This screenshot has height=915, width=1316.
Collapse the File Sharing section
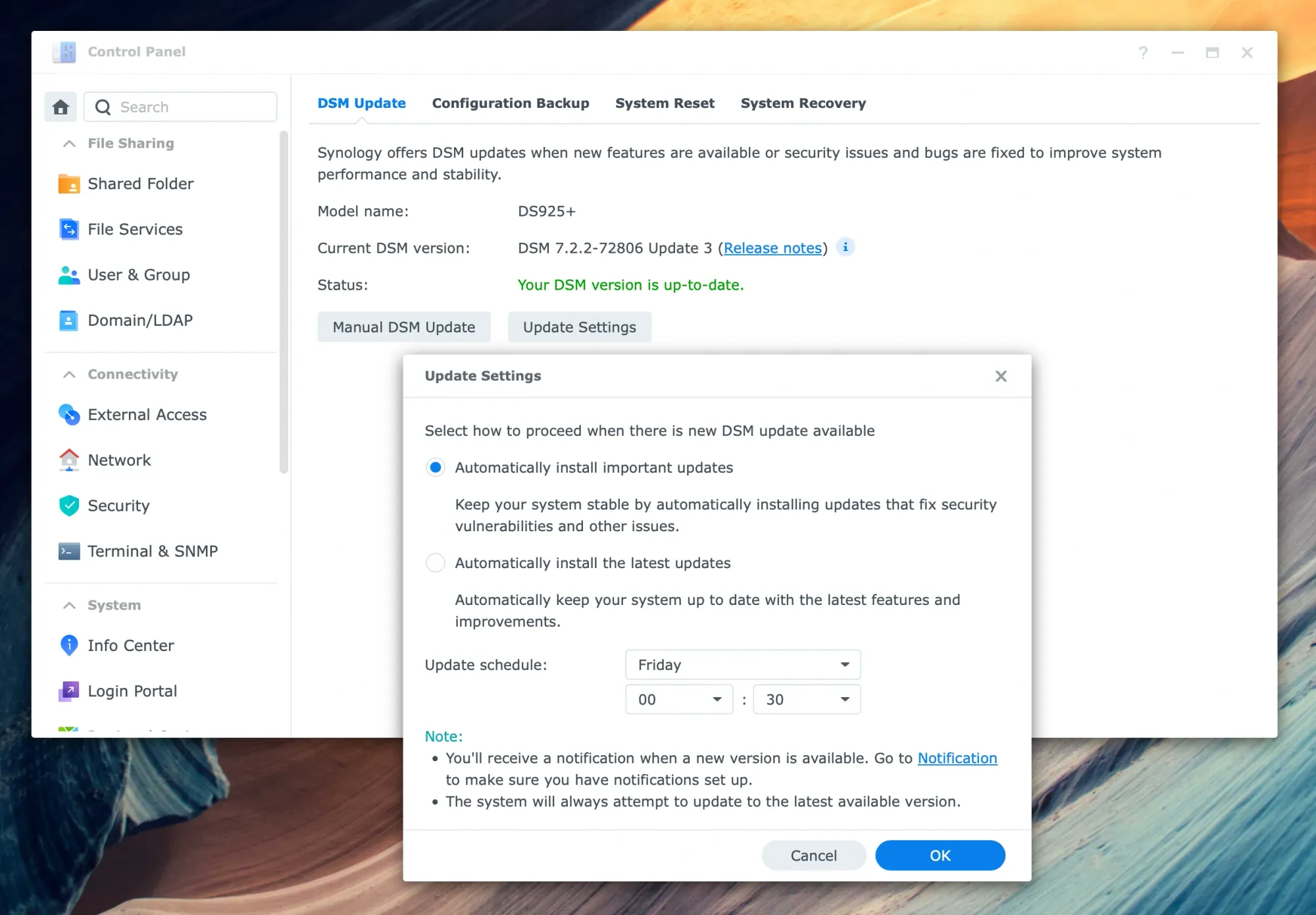tap(69, 144)
